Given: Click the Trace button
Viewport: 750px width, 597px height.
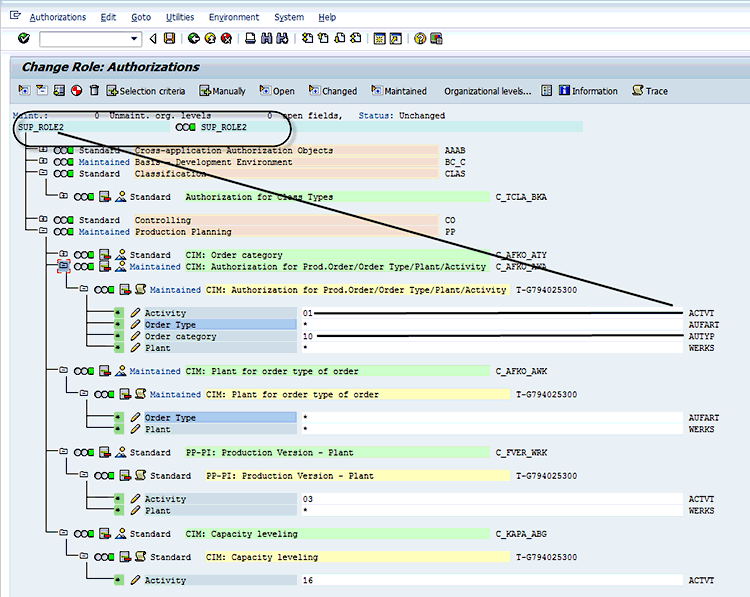Looking at the screenshot, I should 650,90.
